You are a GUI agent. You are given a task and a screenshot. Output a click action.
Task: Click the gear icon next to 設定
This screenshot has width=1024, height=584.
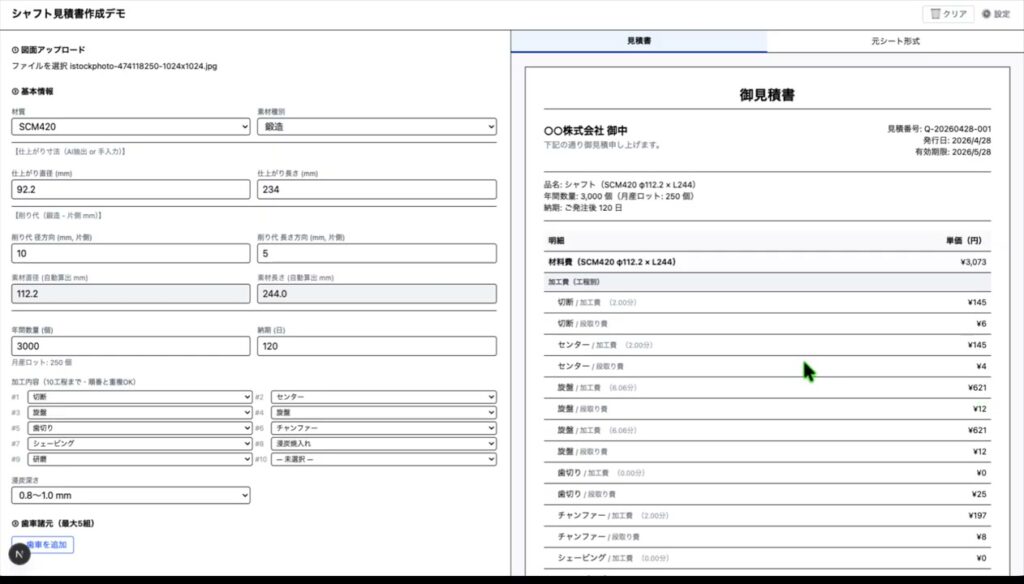(x=986, y=14)
